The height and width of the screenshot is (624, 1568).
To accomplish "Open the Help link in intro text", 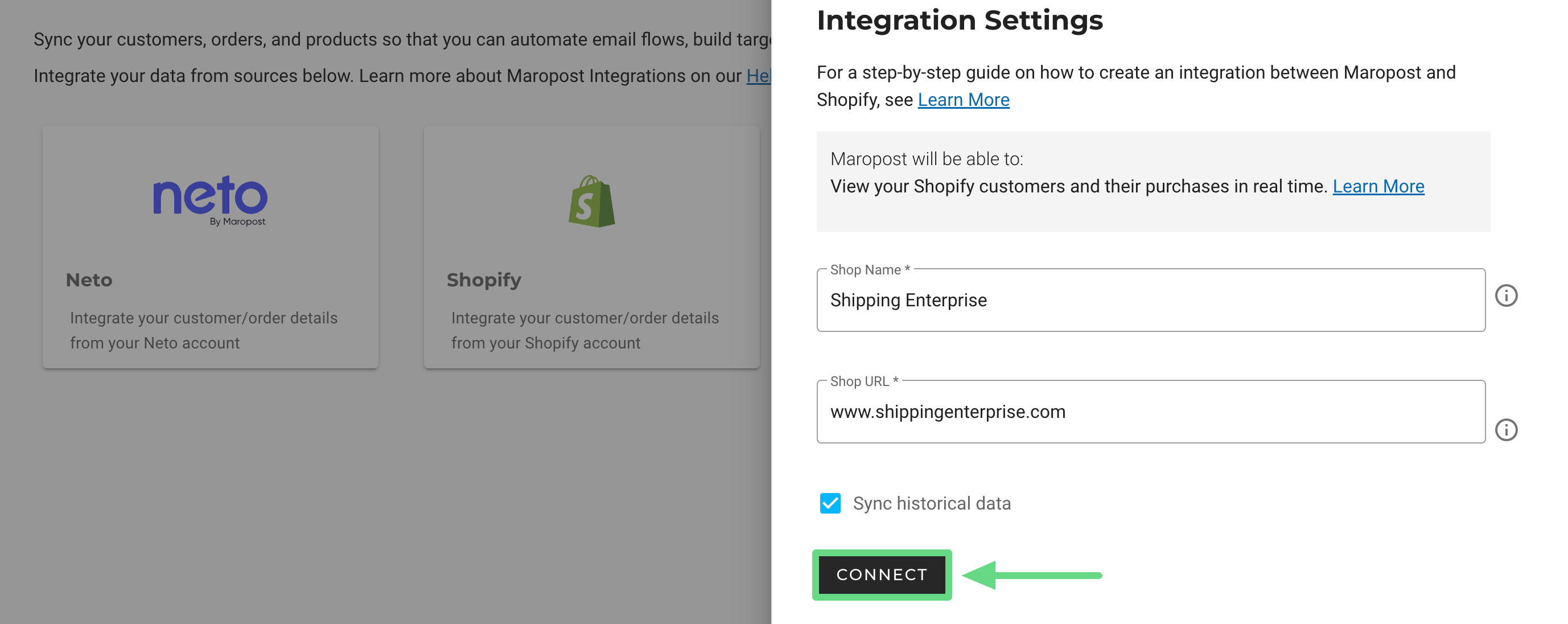I will tap(759, 76).
